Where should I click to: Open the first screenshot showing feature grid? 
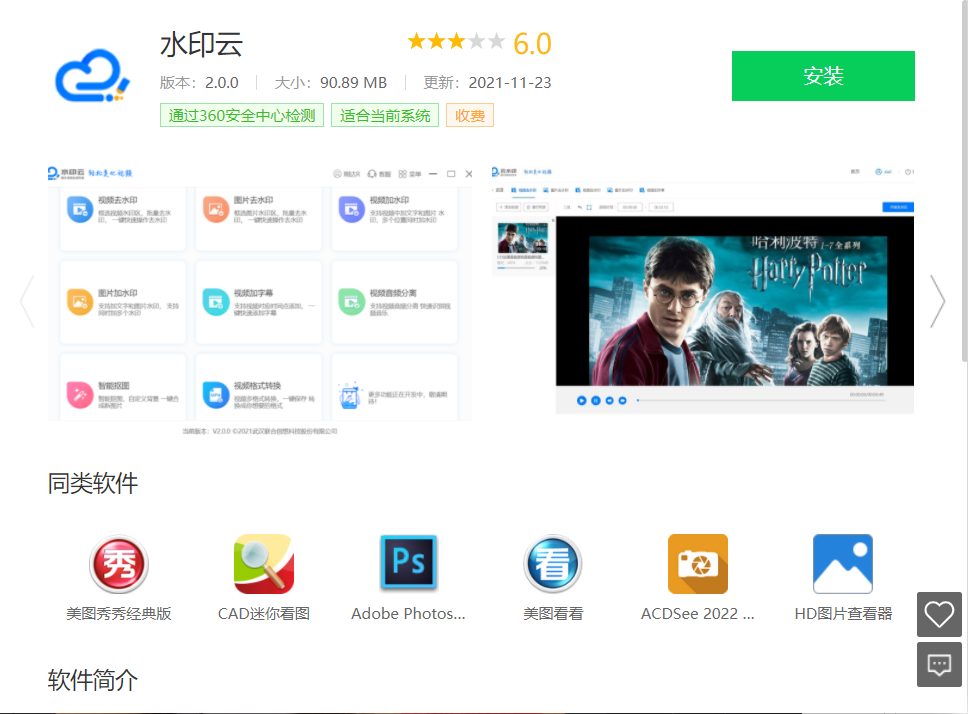[x=260, y=301]
